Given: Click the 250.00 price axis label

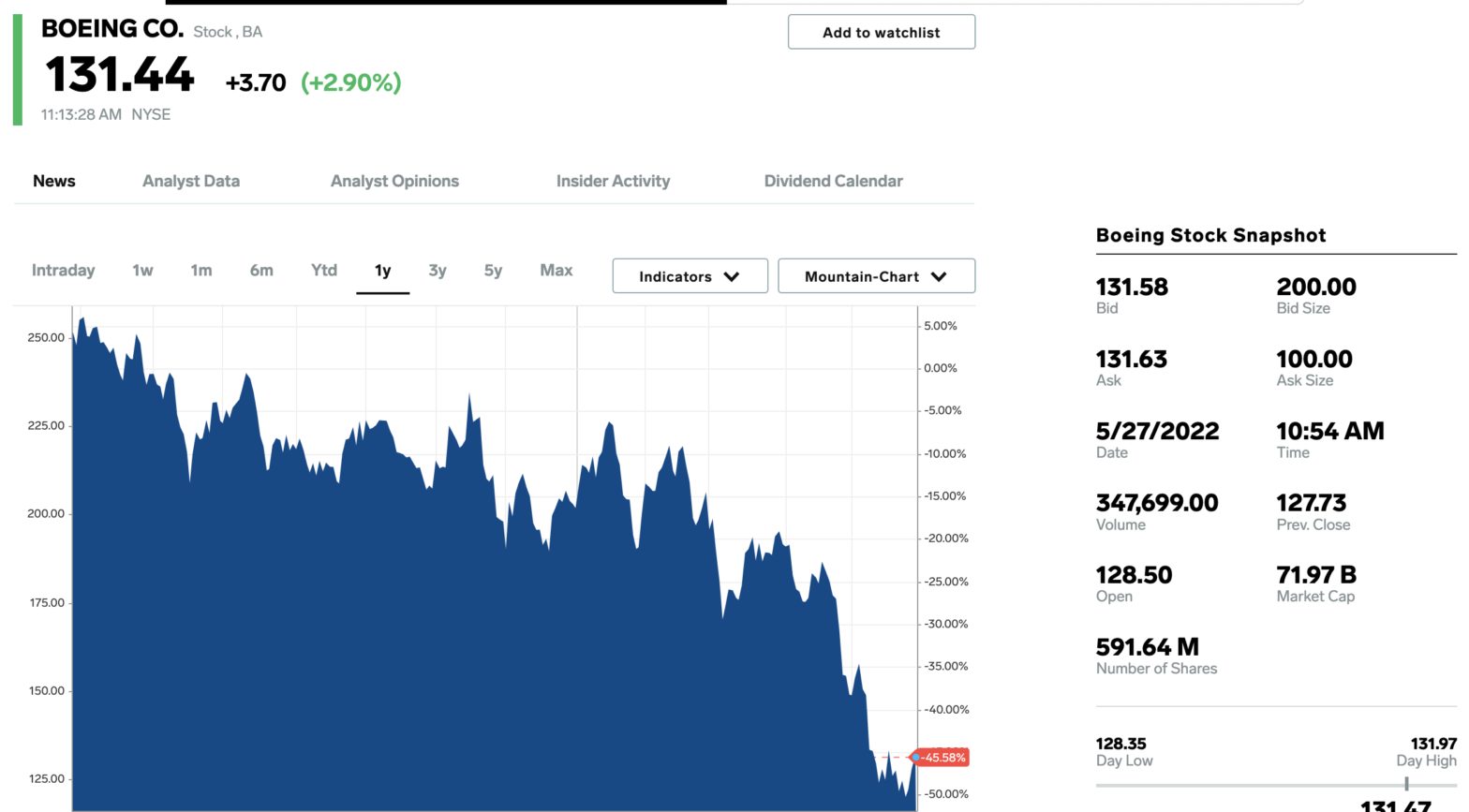Looking at the screenshot, I should (46, 337).
